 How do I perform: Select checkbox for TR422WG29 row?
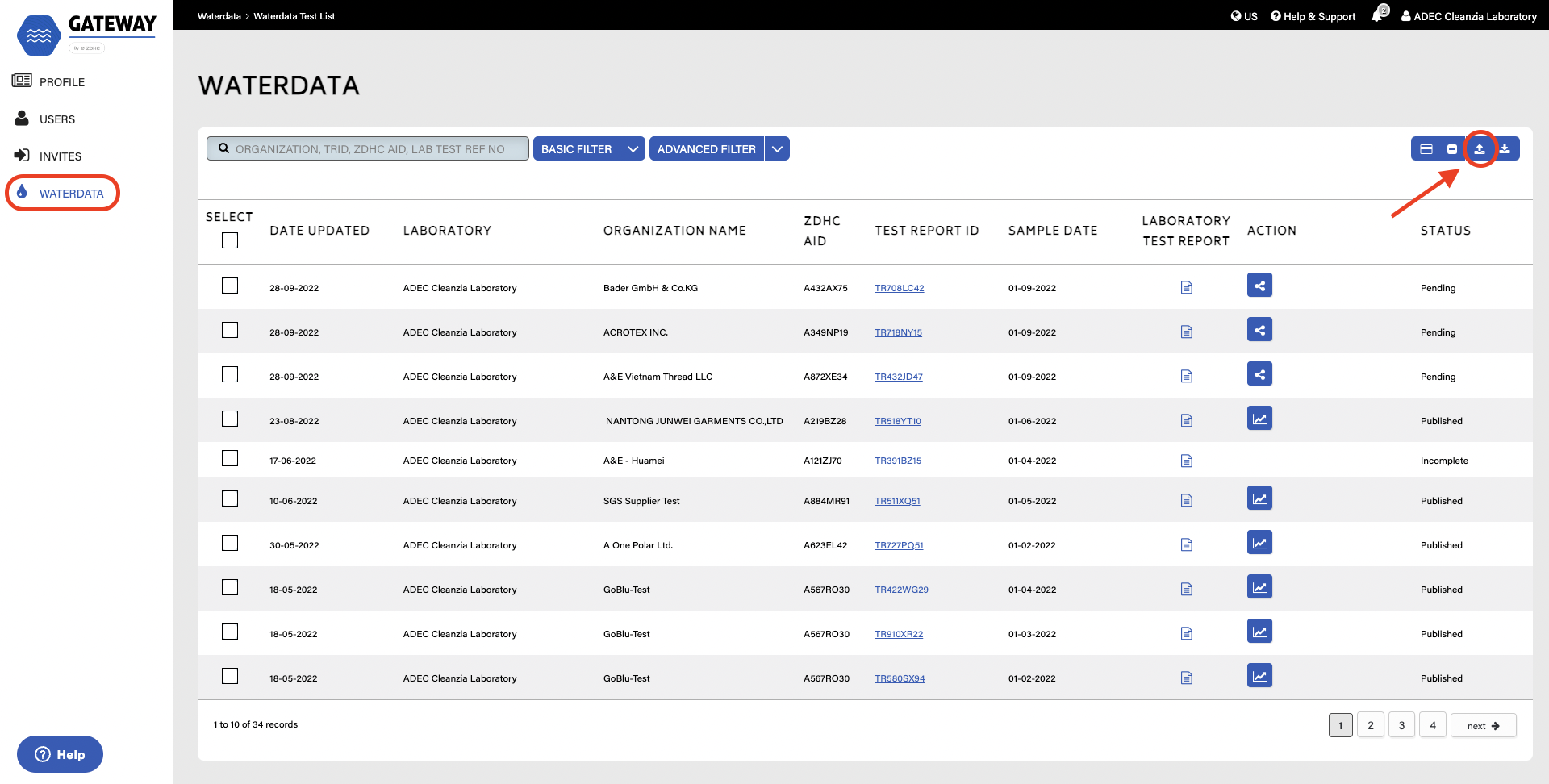pos(230,587)
